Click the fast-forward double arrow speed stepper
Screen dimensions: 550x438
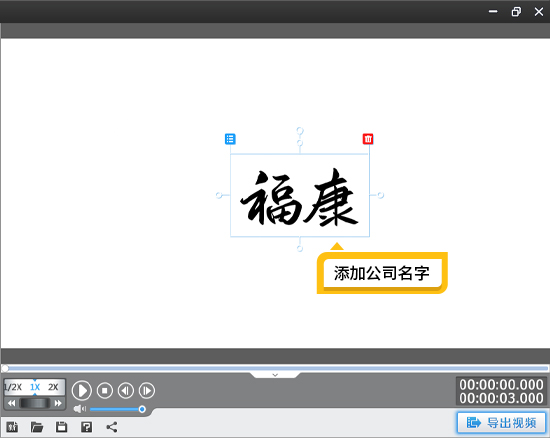point(58,403)
